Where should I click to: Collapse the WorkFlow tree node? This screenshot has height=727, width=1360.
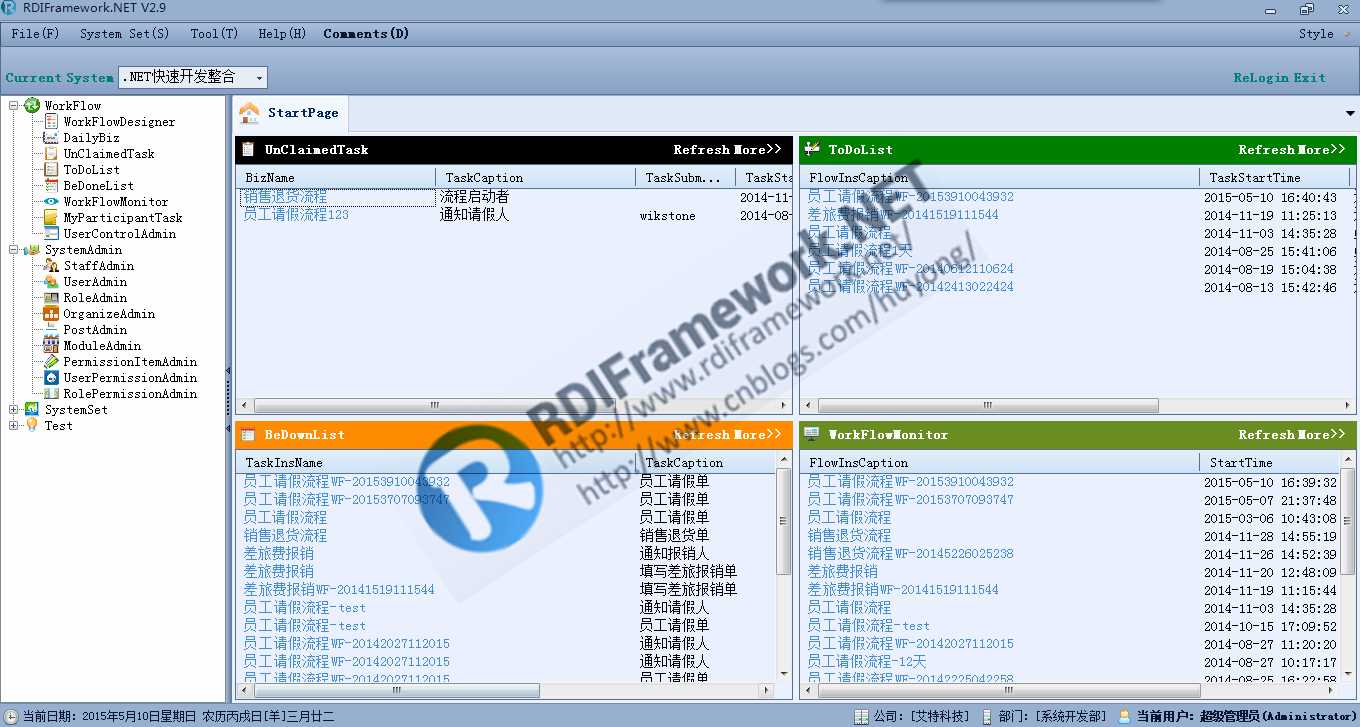pos(14,105)
